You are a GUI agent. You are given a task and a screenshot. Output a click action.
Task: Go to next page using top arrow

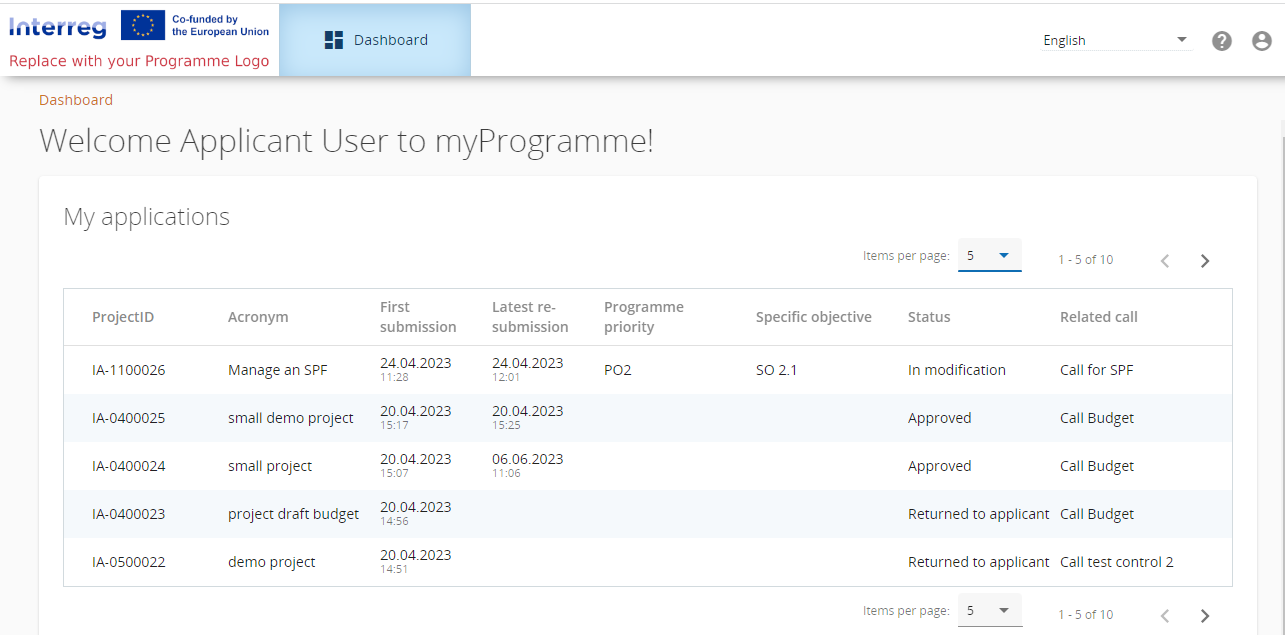pyautogui.click(x=1205, y=261)
